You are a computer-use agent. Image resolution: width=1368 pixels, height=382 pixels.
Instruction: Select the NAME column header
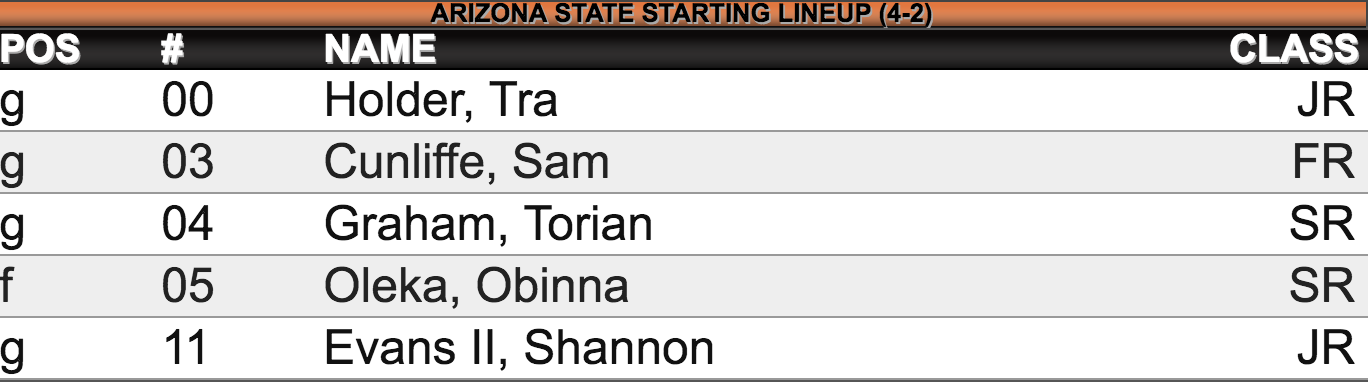click(380, 49)
